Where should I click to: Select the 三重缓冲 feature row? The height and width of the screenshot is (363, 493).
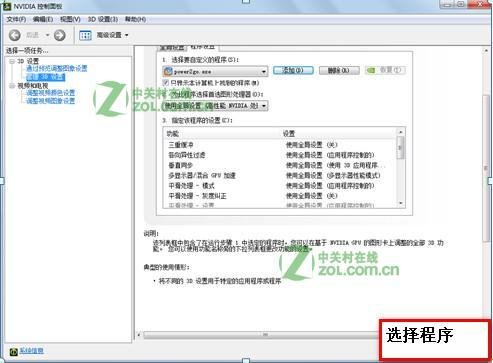click(x=279, y=145)
